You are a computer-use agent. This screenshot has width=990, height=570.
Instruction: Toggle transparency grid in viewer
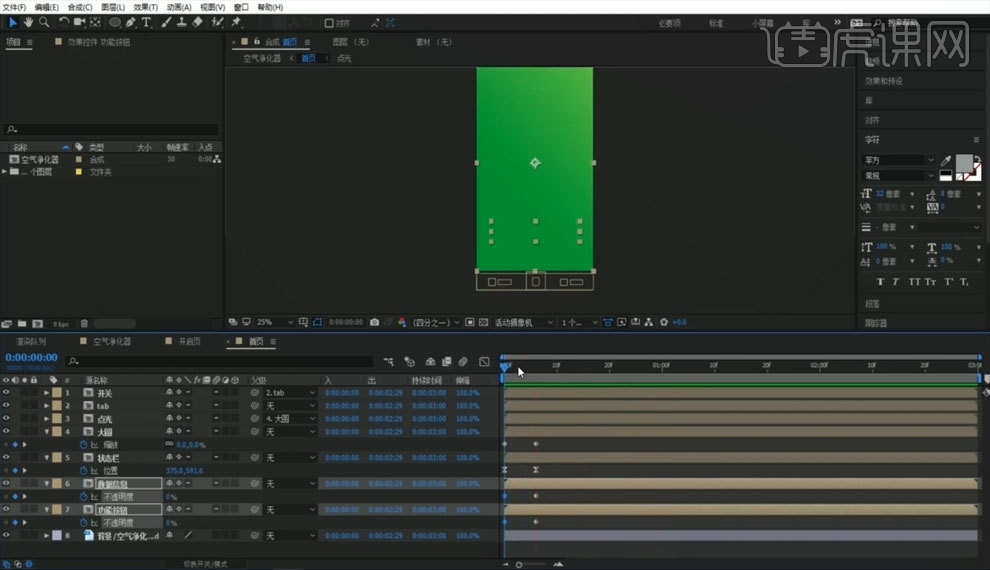[484, 322]
